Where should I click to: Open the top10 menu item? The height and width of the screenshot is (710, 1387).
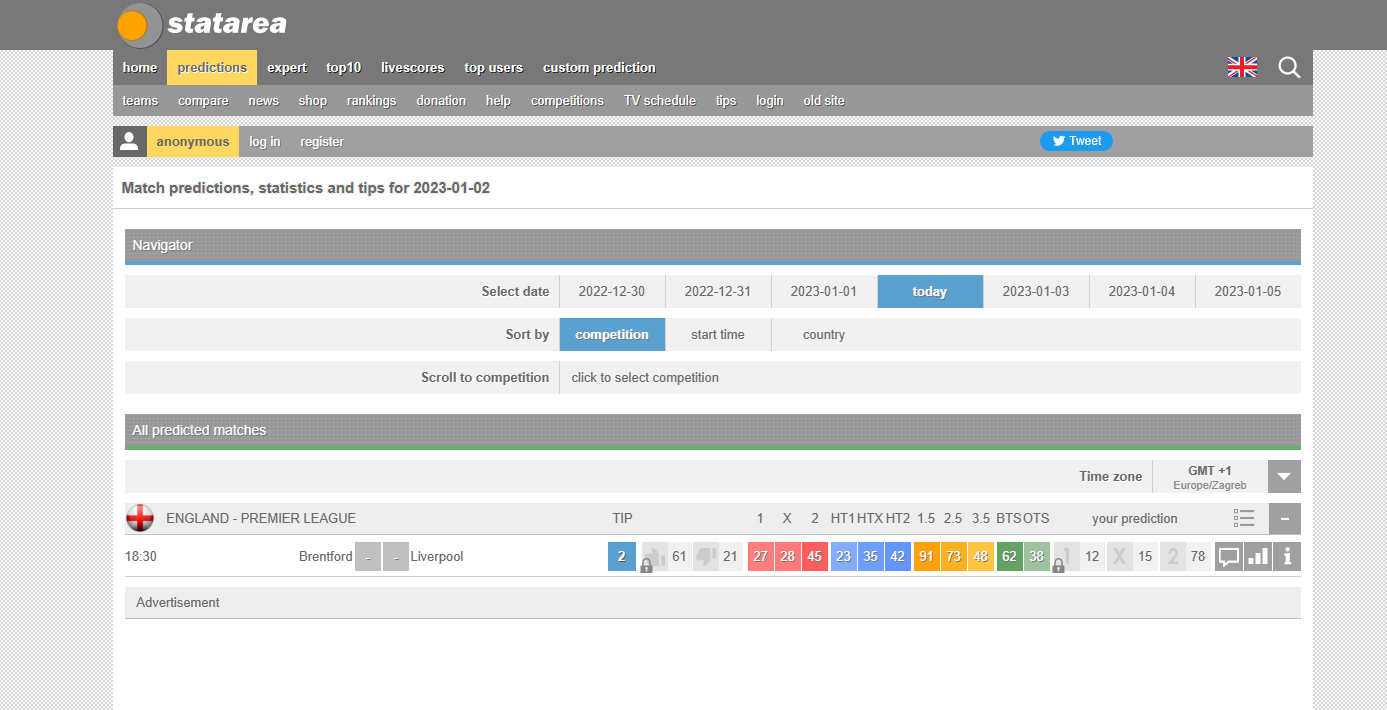click(343, 67)
